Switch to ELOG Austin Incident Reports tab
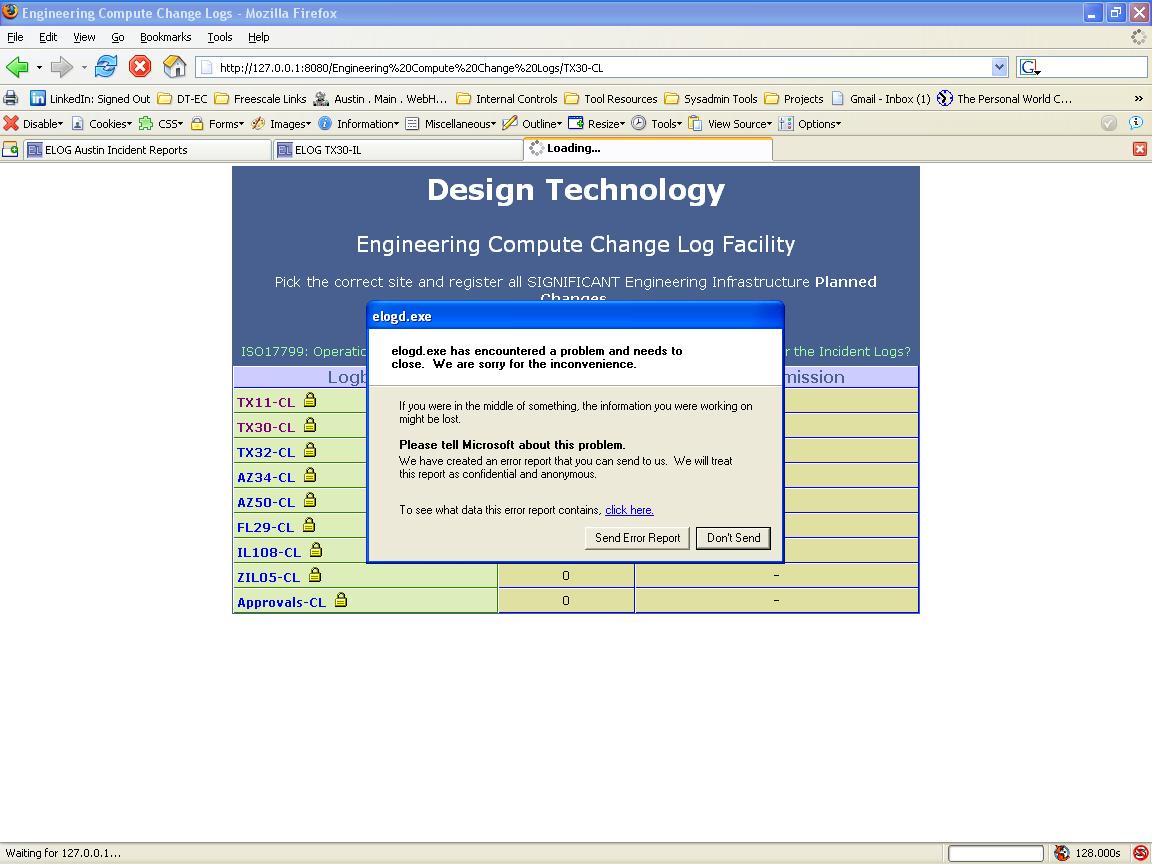This screenshot has height=864, width=1152. click(147, 150)
